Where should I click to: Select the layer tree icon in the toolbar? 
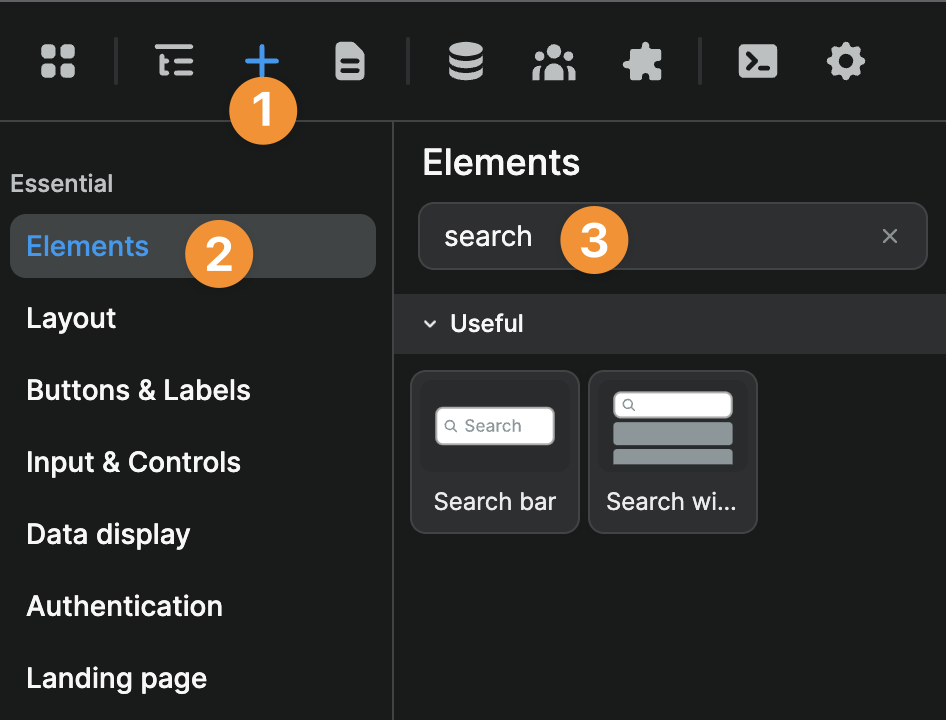174,61
